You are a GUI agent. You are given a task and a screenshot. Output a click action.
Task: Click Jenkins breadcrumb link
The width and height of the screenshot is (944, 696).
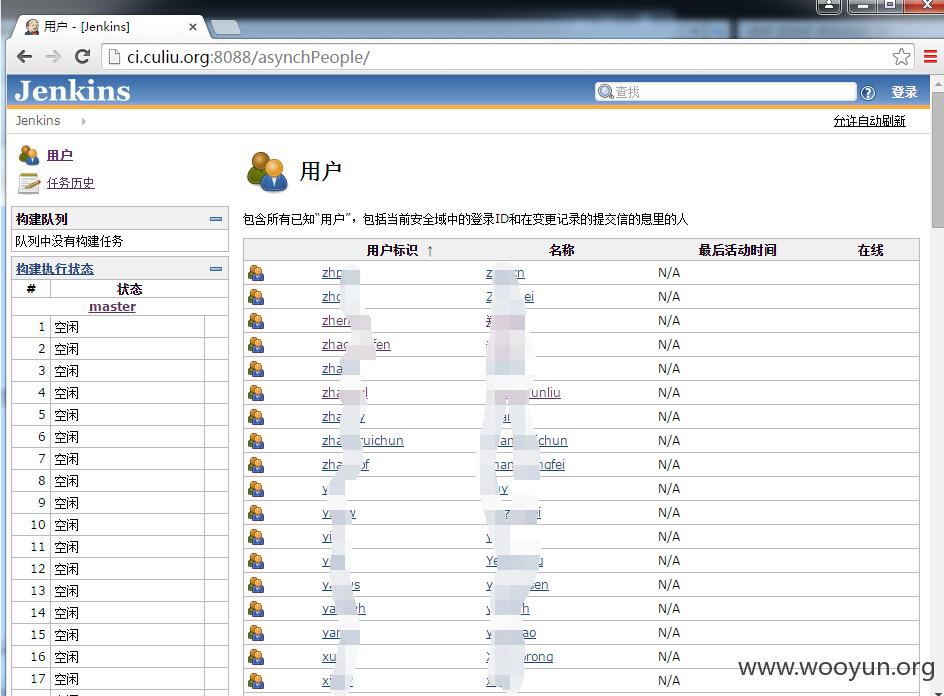pos(38,120)
